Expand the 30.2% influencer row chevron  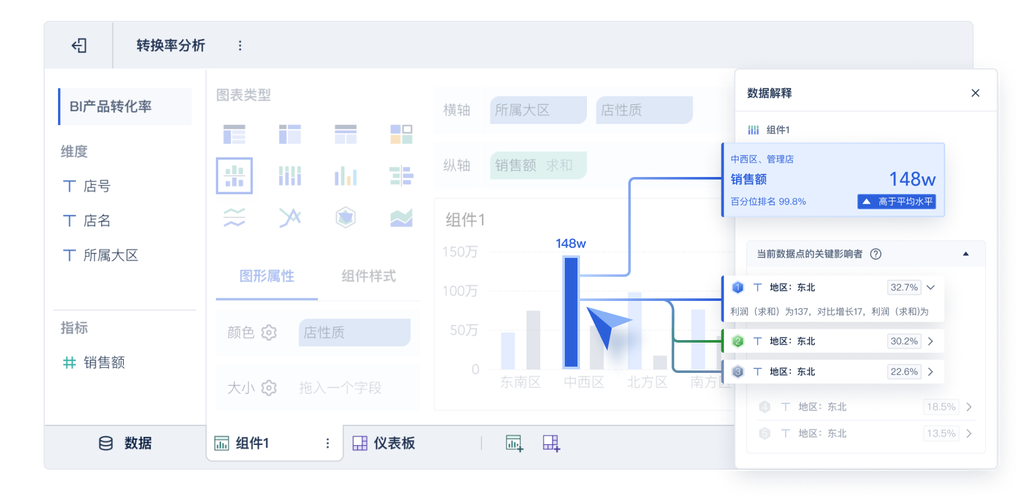click(930, 341)
